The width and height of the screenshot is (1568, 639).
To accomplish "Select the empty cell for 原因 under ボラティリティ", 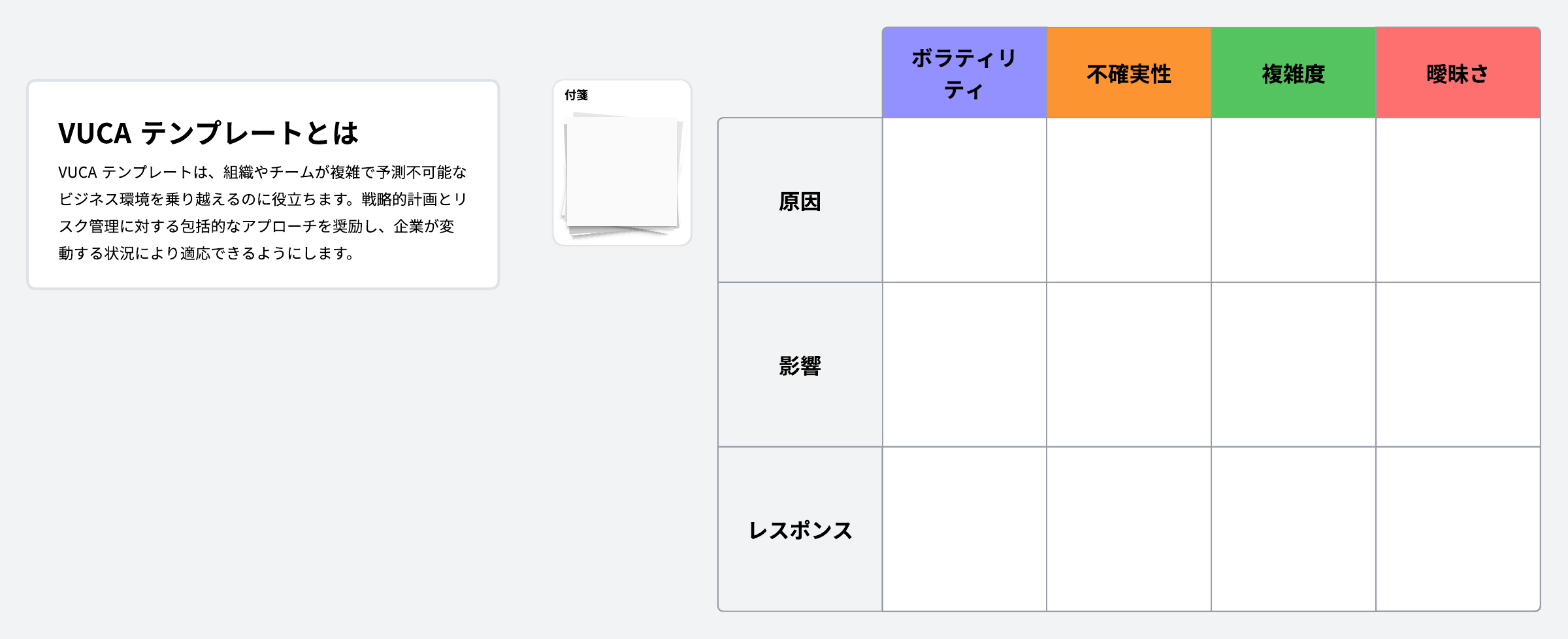I will [x=964, y=201].
